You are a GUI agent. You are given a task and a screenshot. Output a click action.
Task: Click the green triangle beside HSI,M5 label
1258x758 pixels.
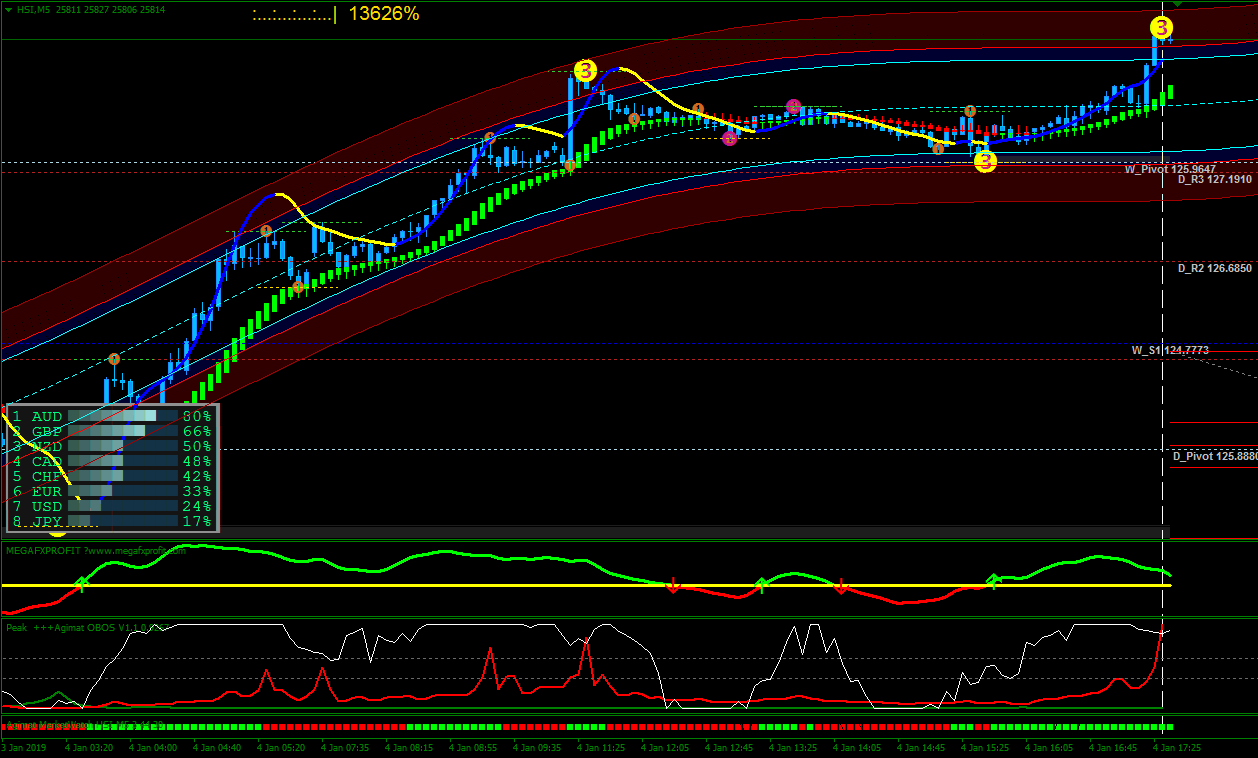[8, 8]
